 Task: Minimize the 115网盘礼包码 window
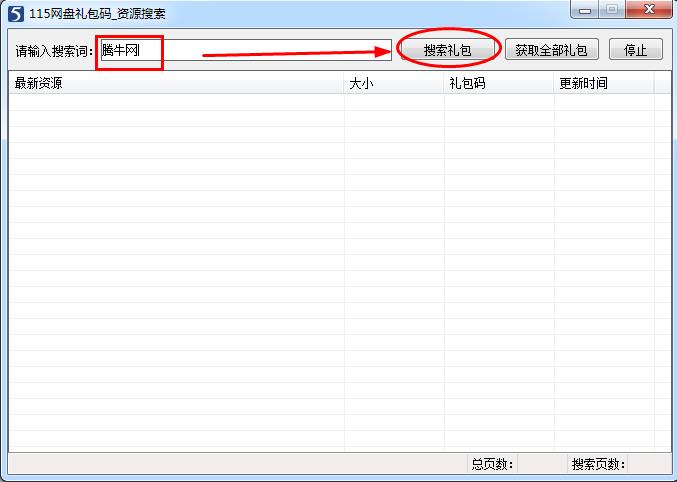click(585, 10)
